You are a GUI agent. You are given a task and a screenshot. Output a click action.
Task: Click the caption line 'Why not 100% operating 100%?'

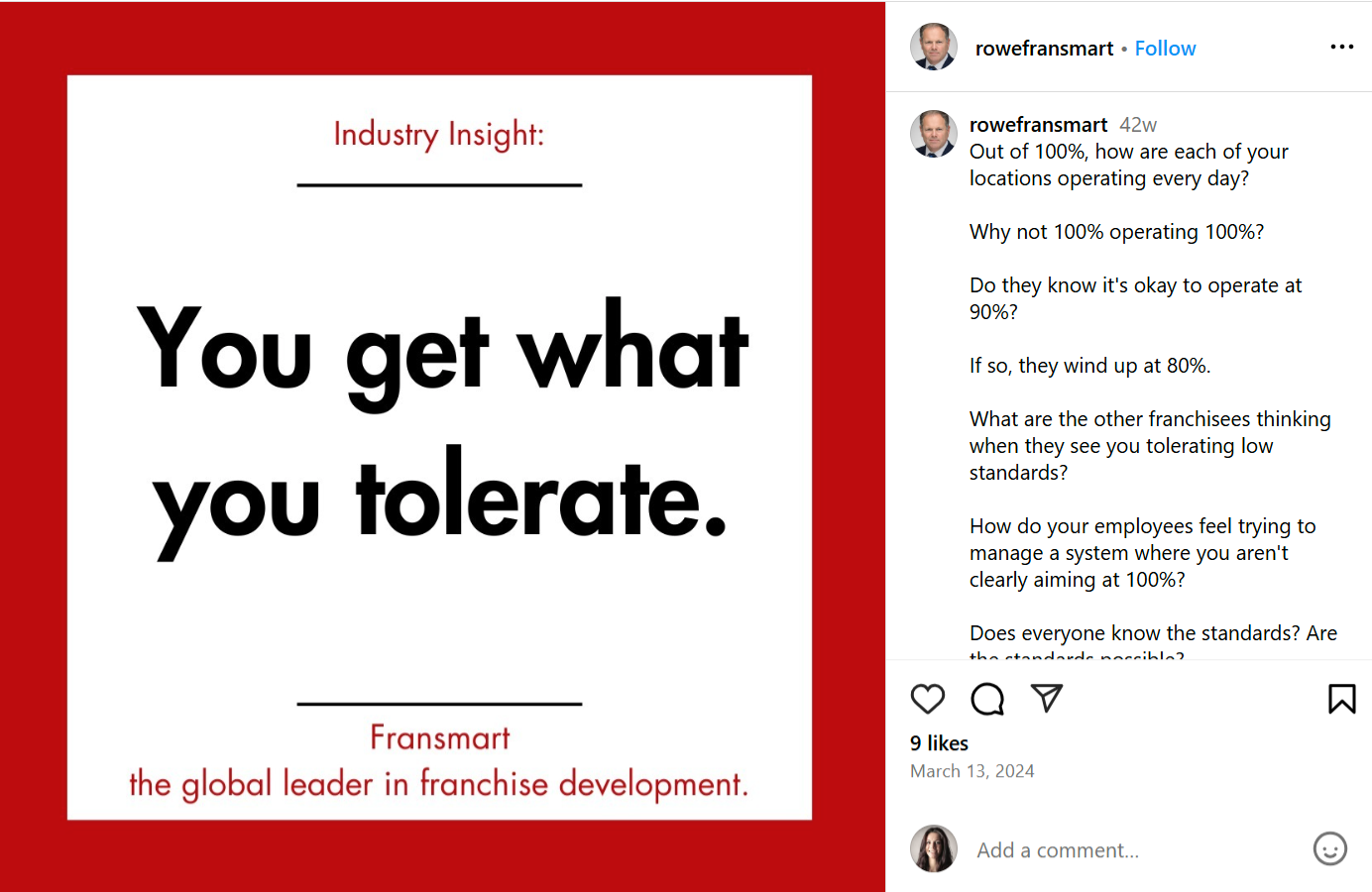(x=1116, y=232)
